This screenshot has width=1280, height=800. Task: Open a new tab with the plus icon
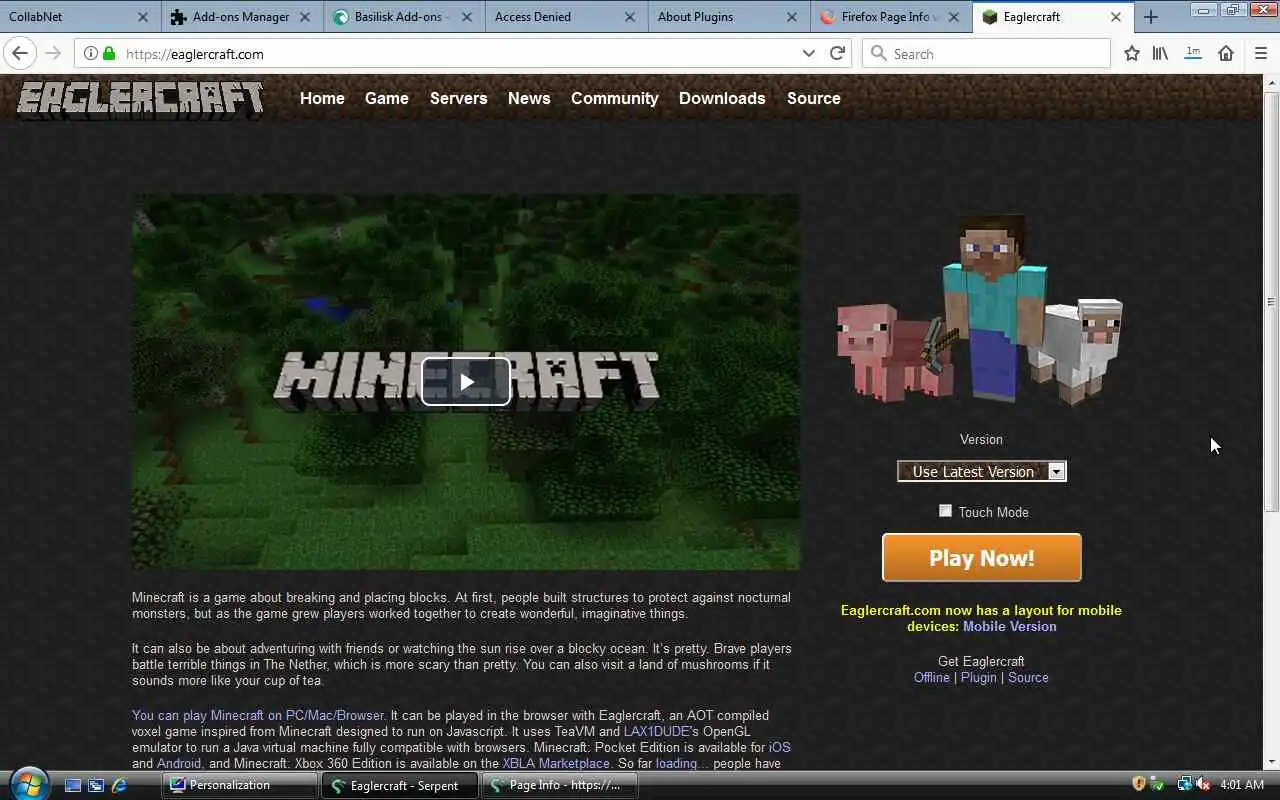(1151, 17)
